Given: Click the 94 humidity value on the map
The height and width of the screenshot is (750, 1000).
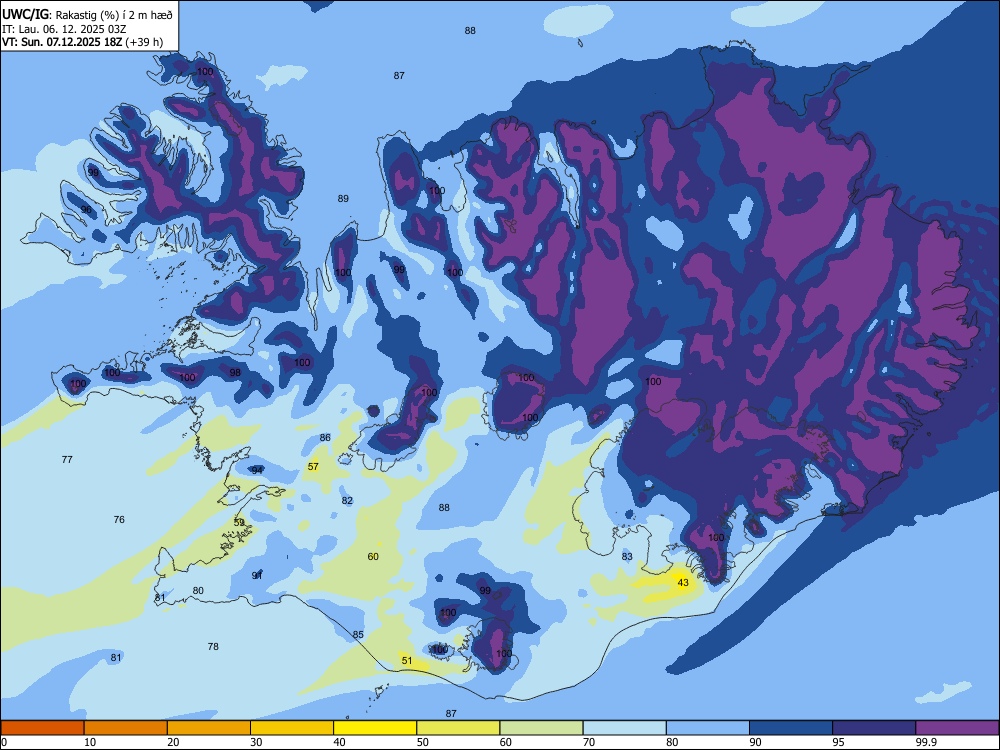Looking at the screenshot, I should 257,470.
